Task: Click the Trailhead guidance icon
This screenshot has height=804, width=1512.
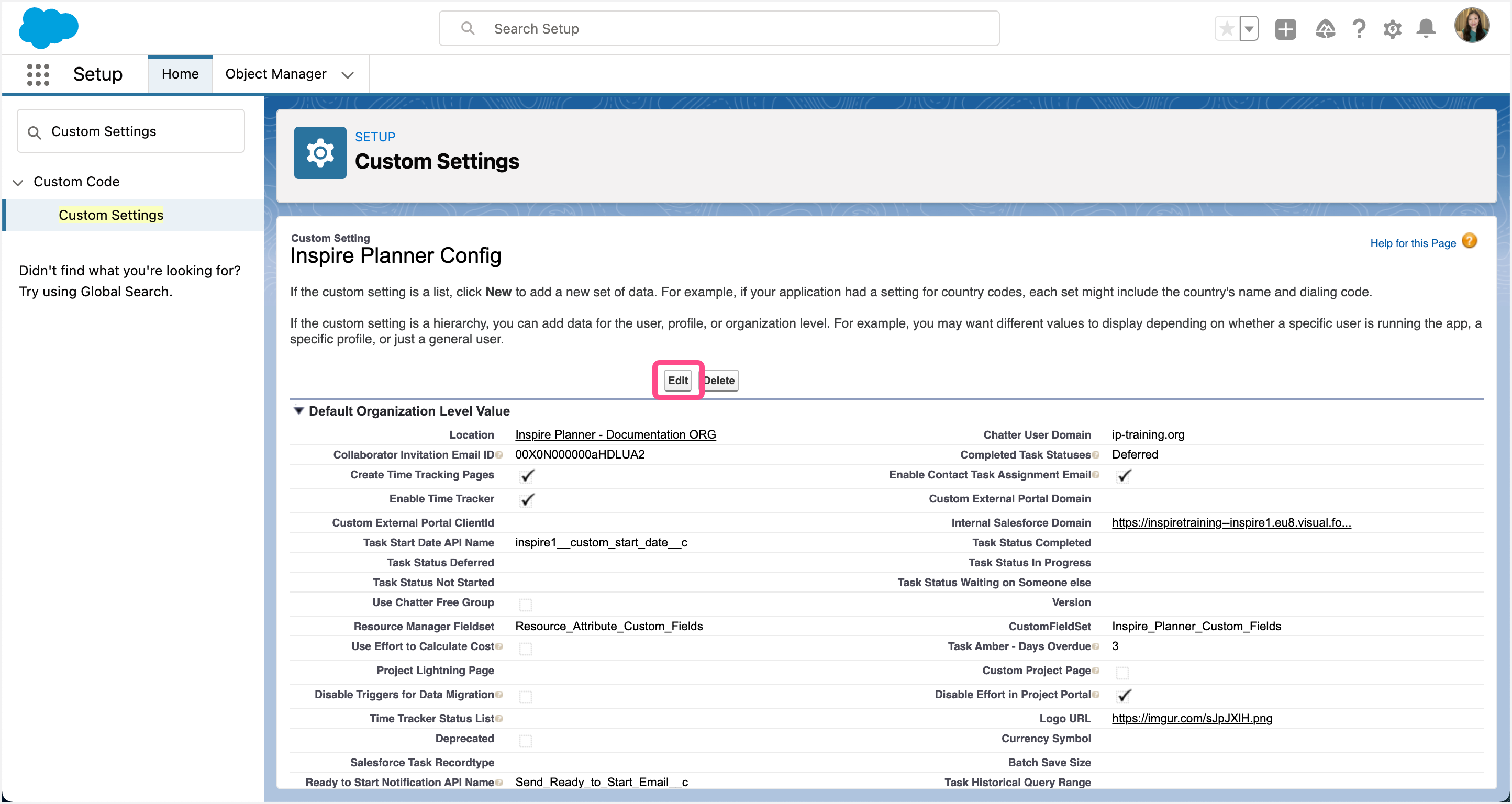Action: click(x=1325, y=28)
